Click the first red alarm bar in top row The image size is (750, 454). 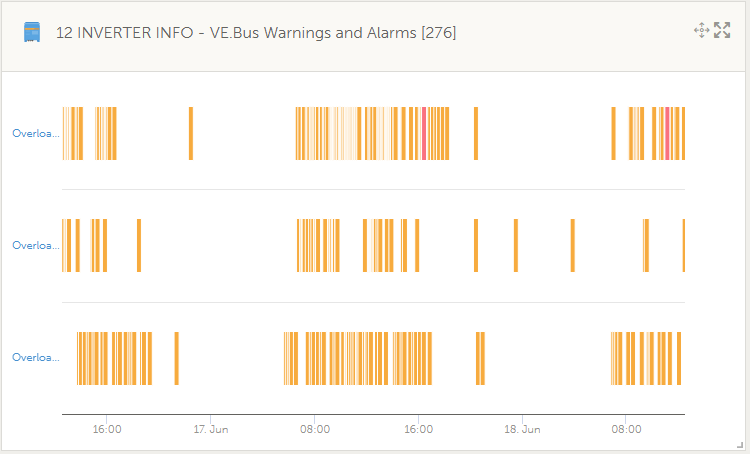tap(423, 133)
